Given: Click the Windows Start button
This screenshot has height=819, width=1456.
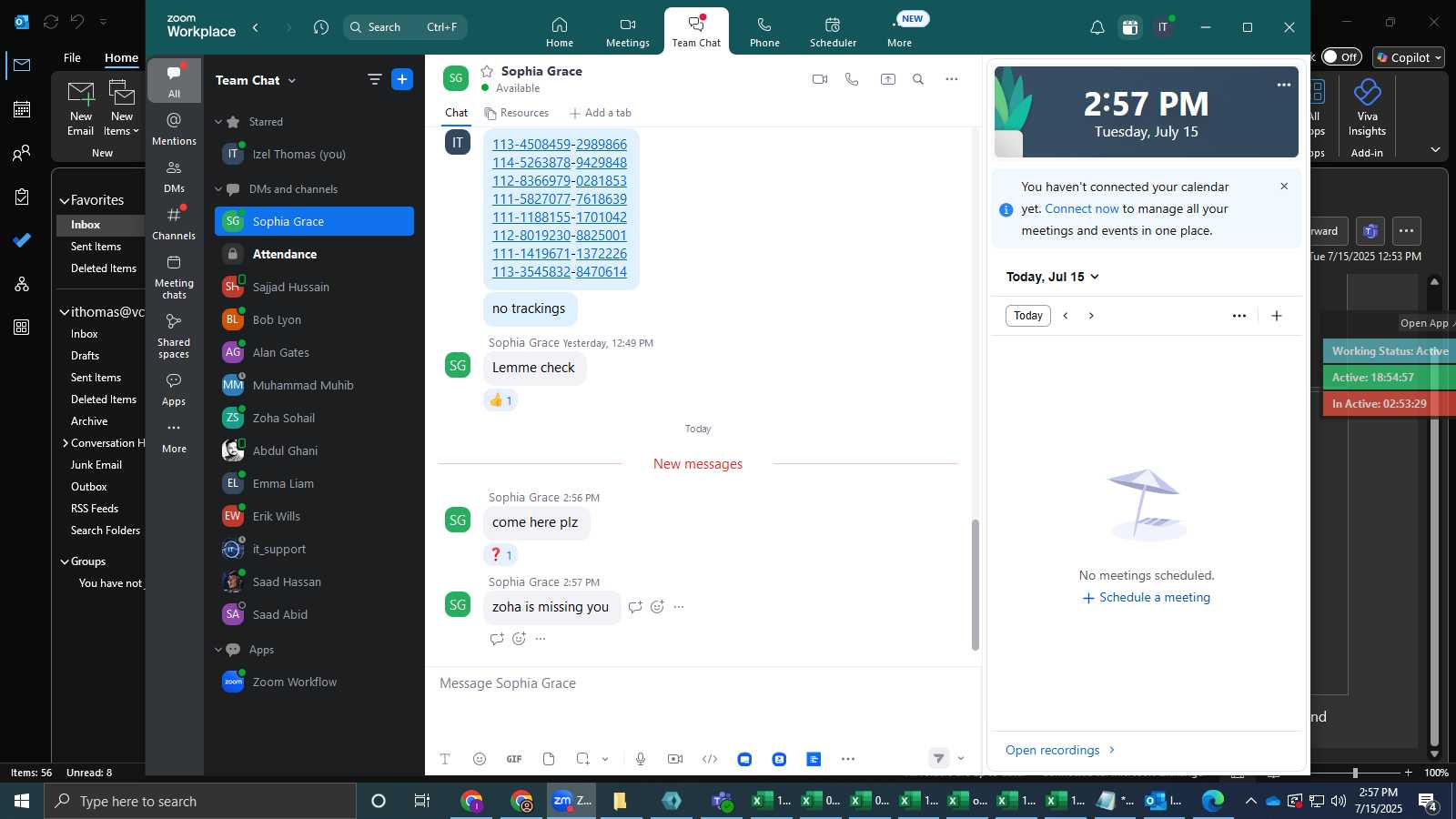Looking at the screenshot, I should point(22,801).
